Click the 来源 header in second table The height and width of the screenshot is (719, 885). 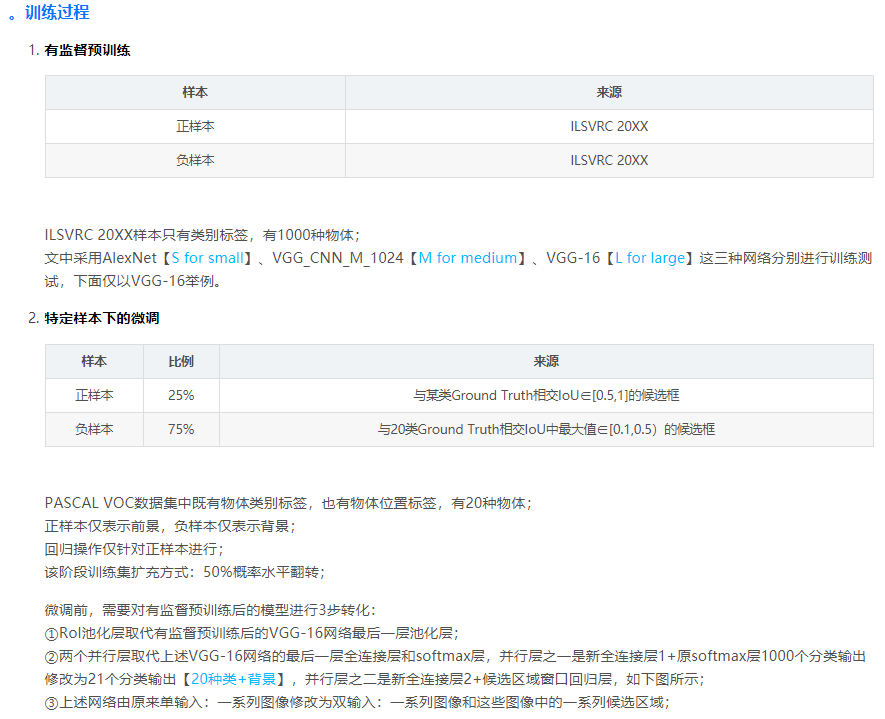(546, 361)
